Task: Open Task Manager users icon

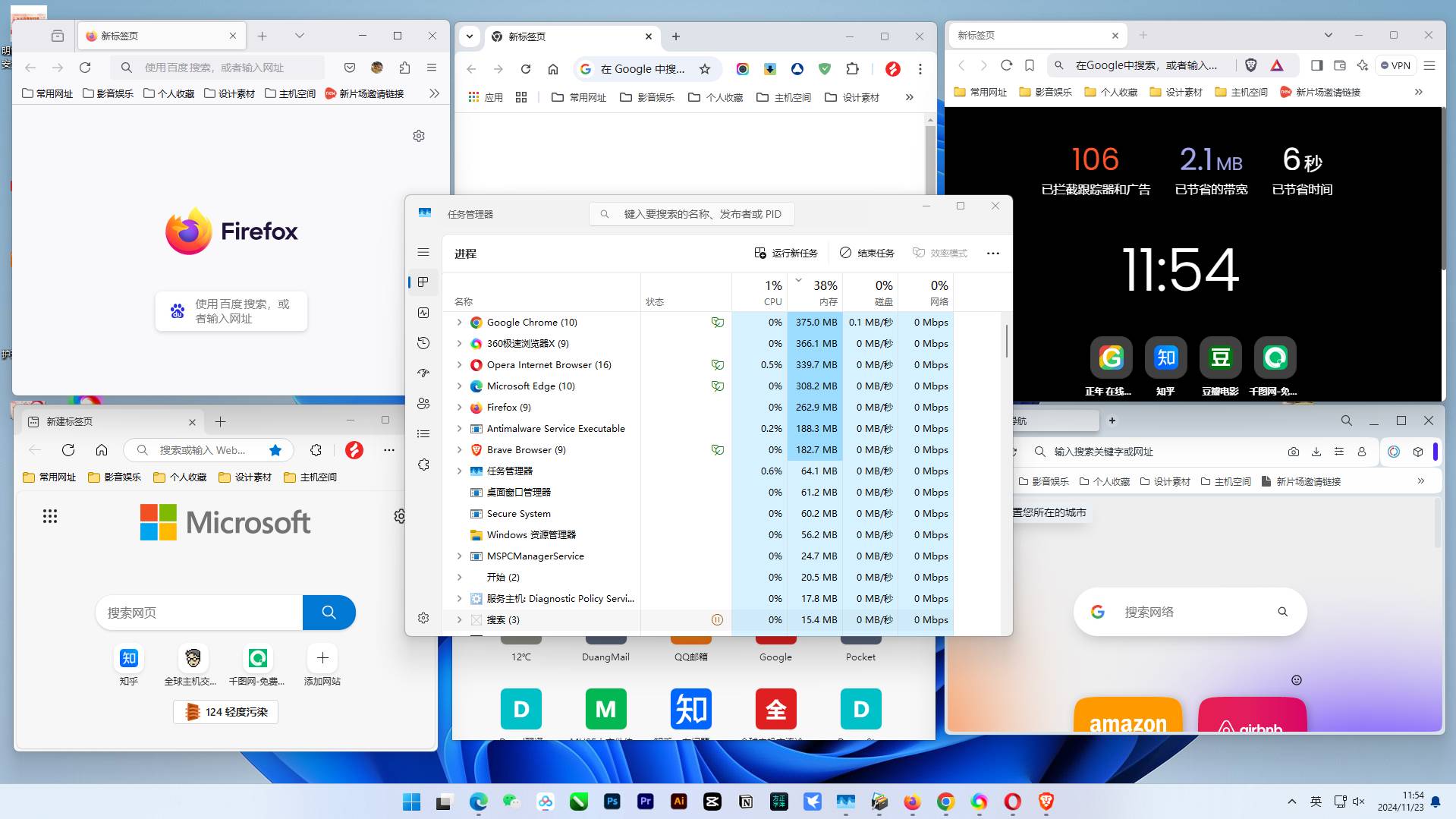Action: [x=423, y=403]
